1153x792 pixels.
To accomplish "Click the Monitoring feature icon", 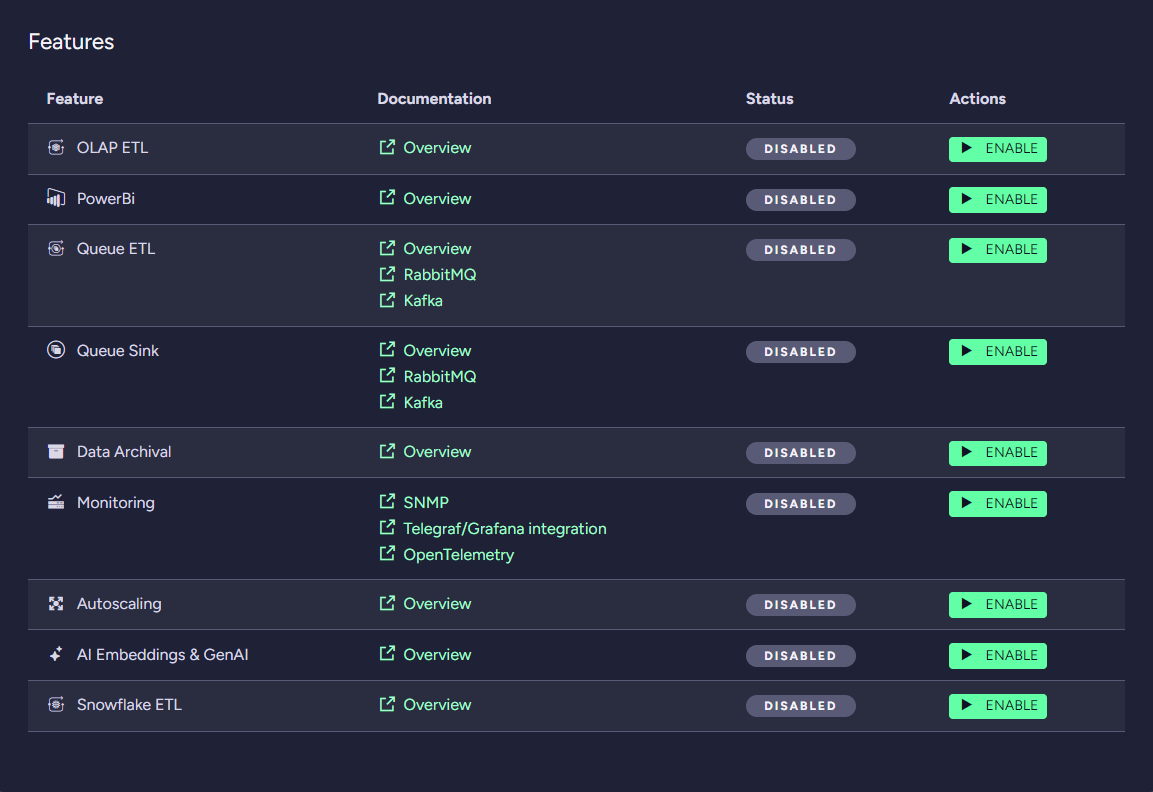I will pyautogui.click(x=56, y=502).
